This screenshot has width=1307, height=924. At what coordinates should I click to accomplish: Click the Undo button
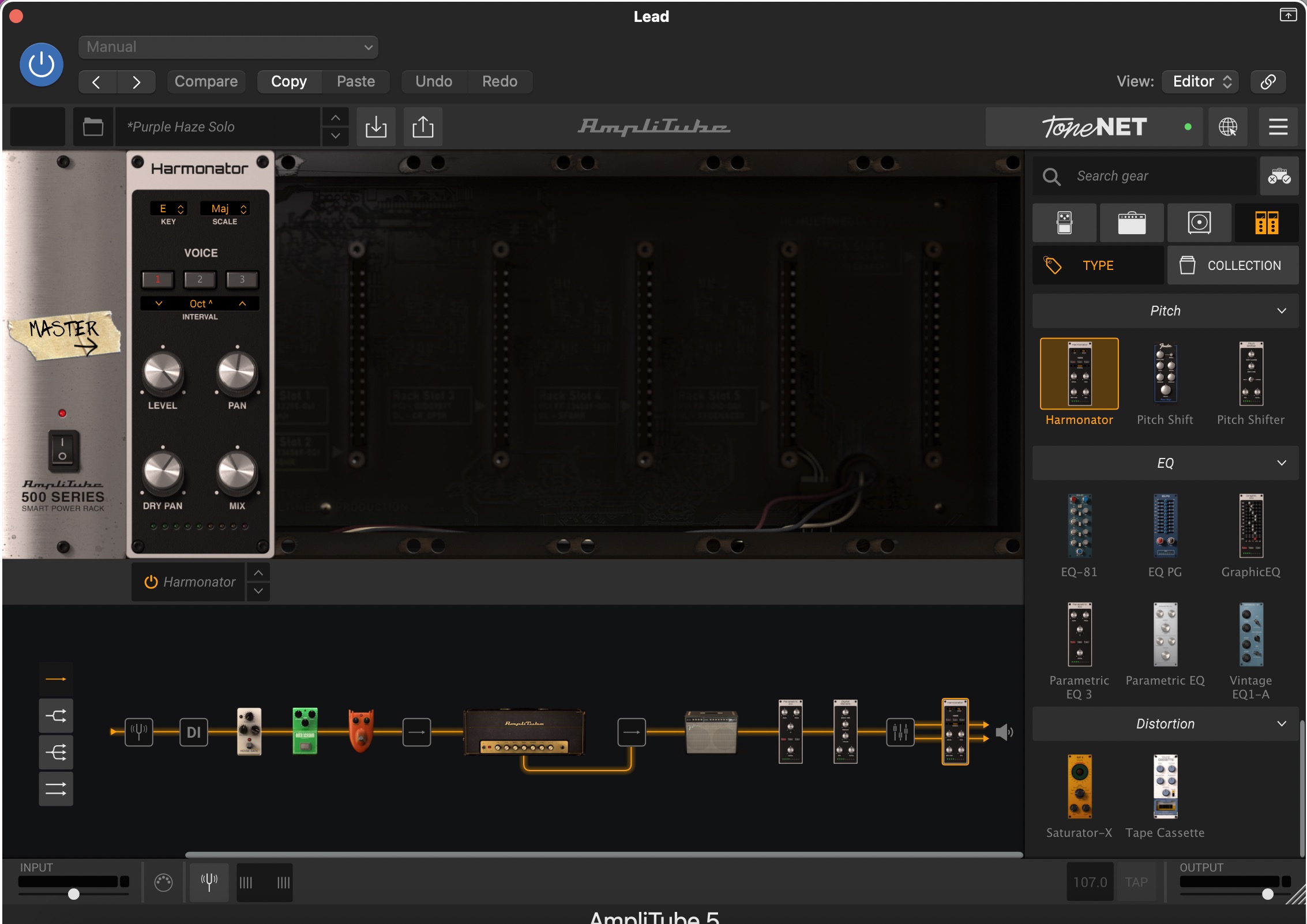[x=434, y=82]
